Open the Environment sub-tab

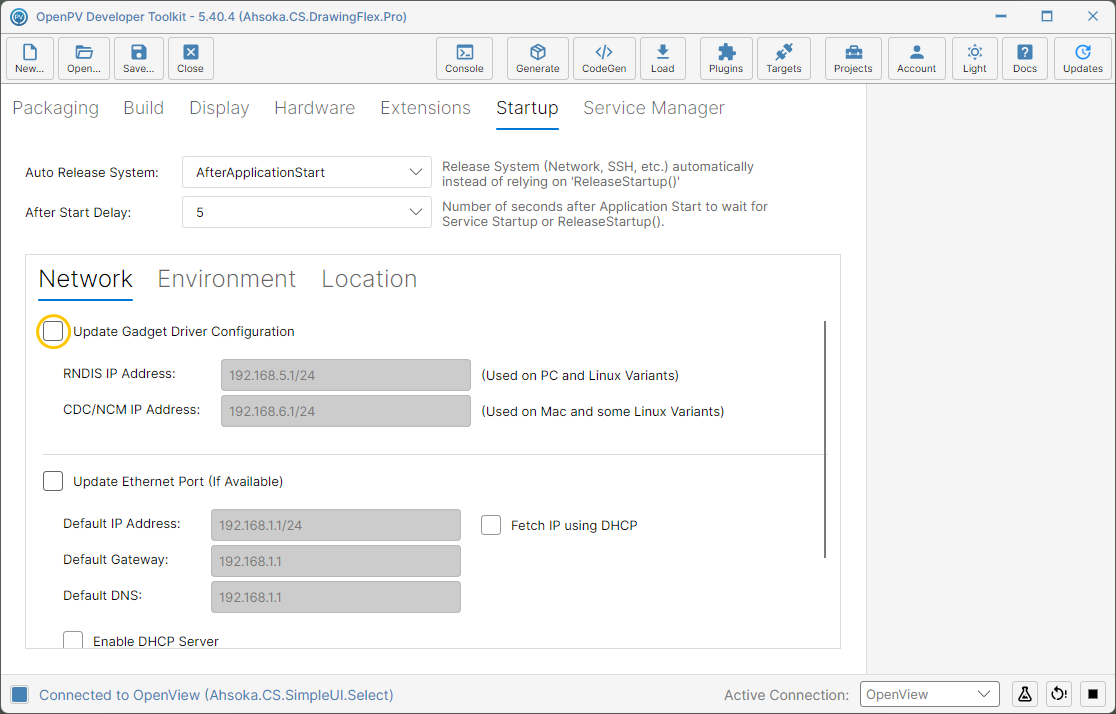point(226,279)
